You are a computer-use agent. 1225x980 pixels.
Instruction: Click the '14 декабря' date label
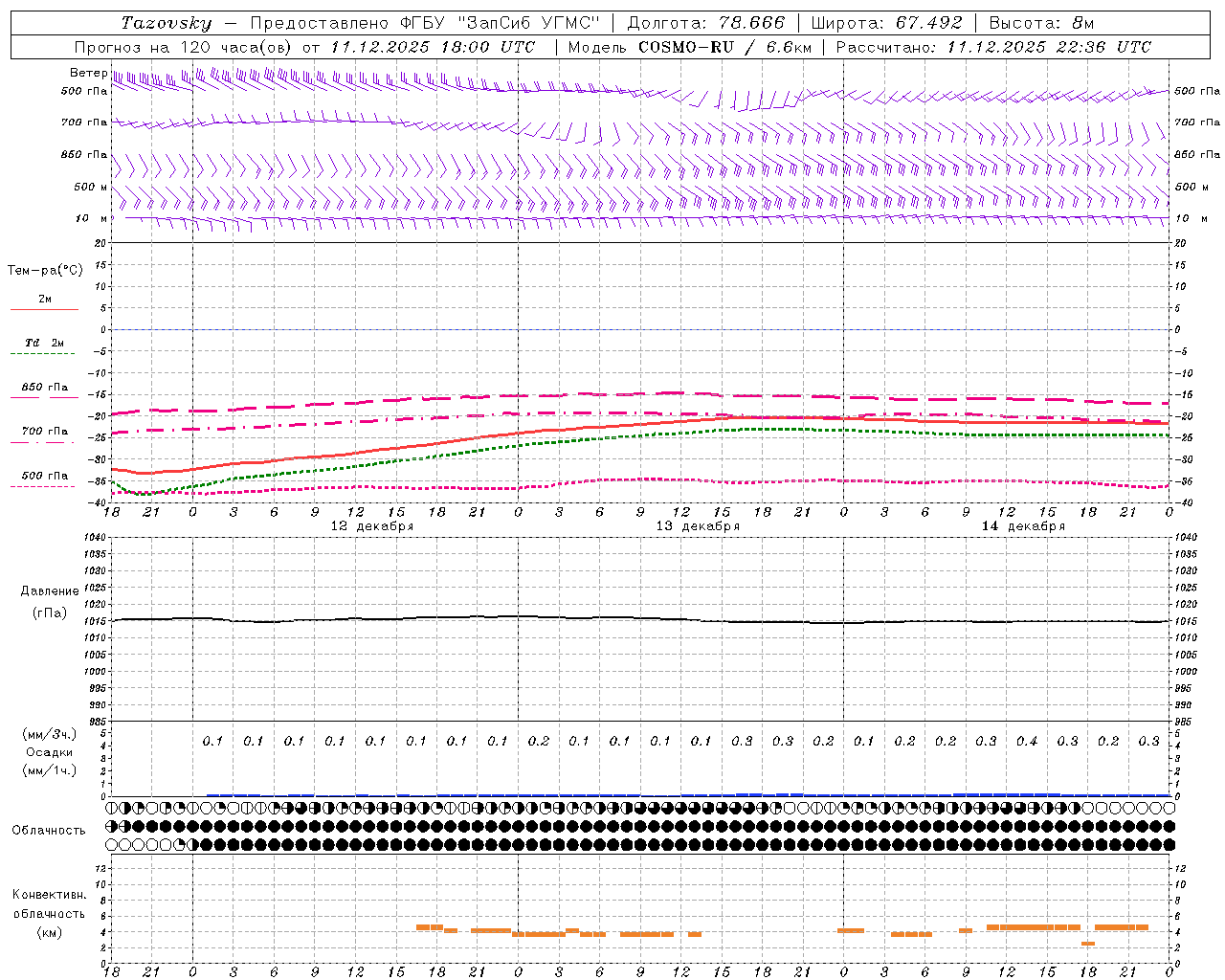1023,526
